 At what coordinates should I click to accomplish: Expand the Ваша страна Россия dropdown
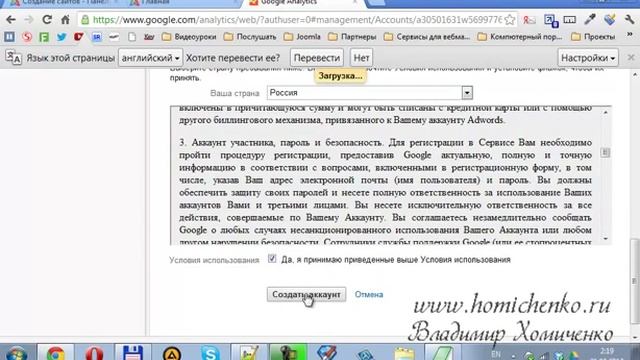[467, 93]
